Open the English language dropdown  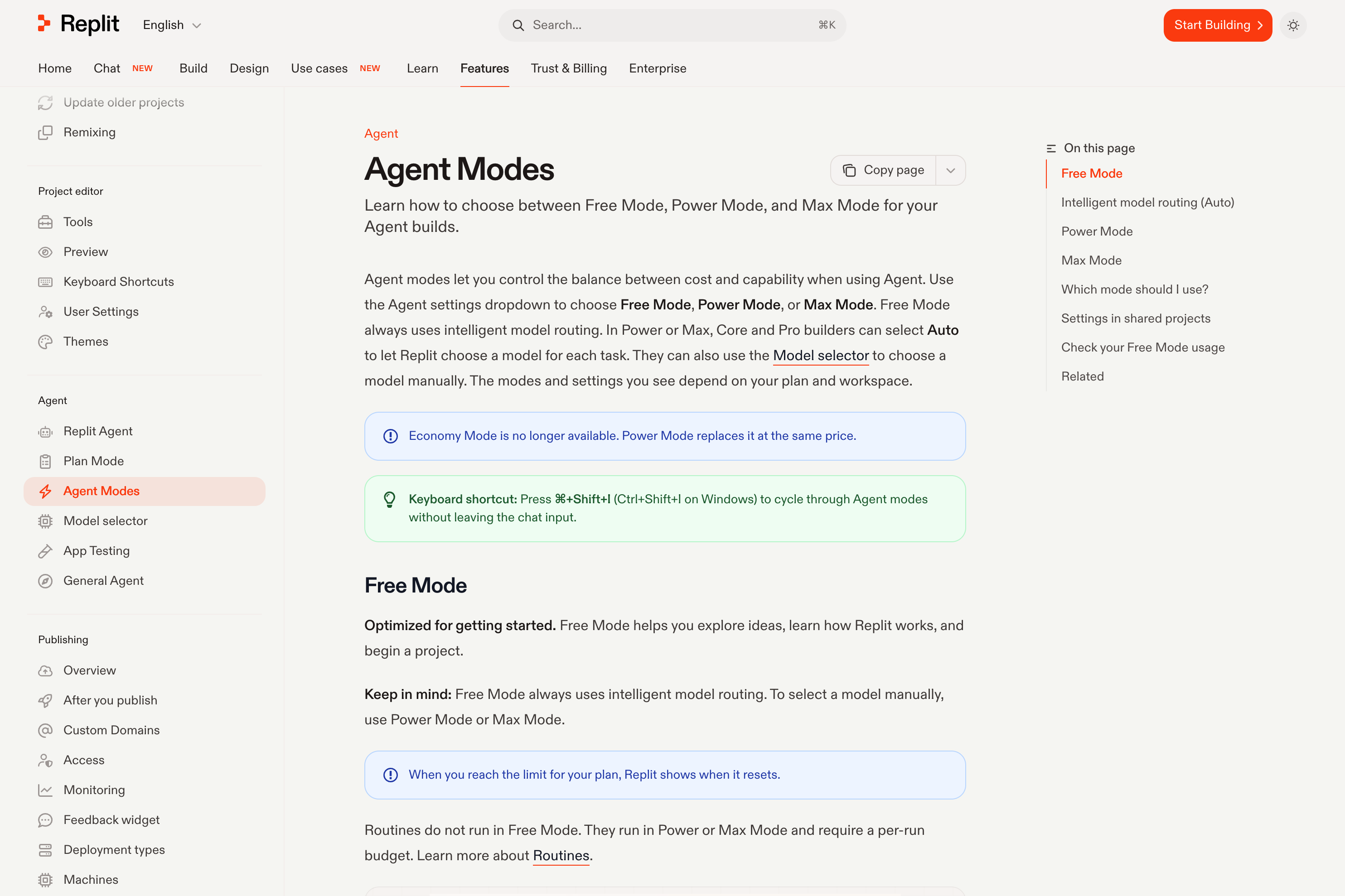tap(172, 25)
